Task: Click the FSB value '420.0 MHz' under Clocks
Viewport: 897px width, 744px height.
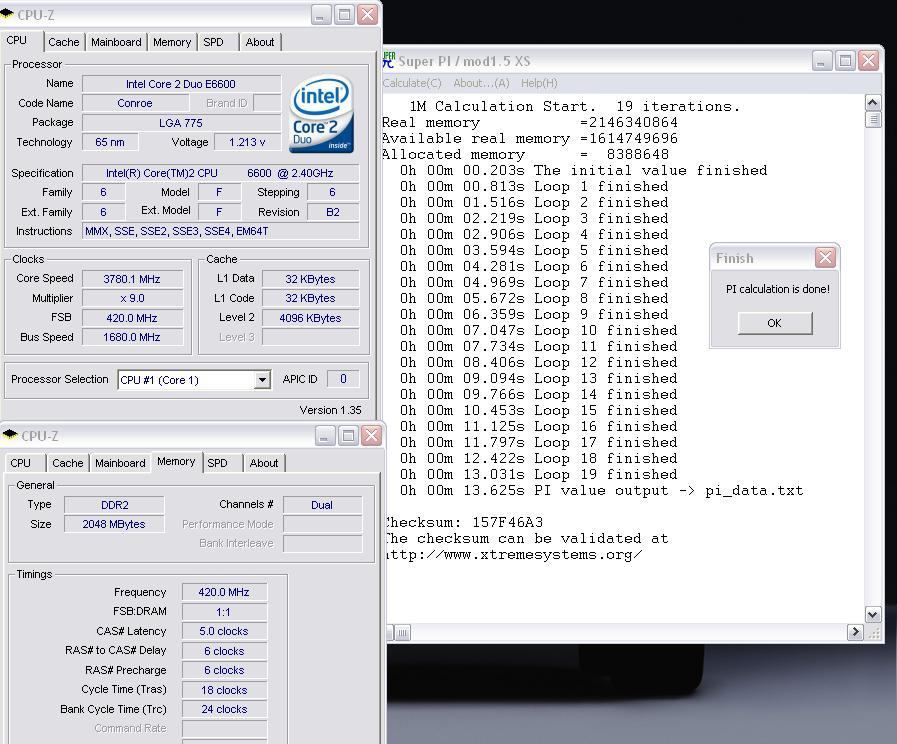Action: pos(132,318)
